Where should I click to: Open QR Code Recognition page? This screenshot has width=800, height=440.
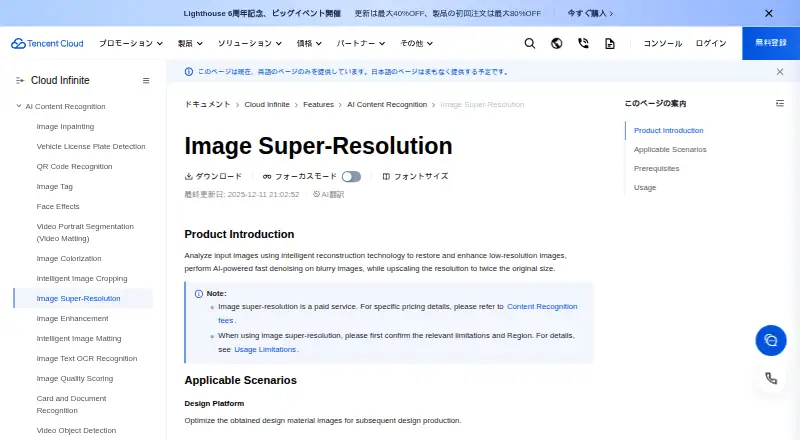tap(74, 166)
